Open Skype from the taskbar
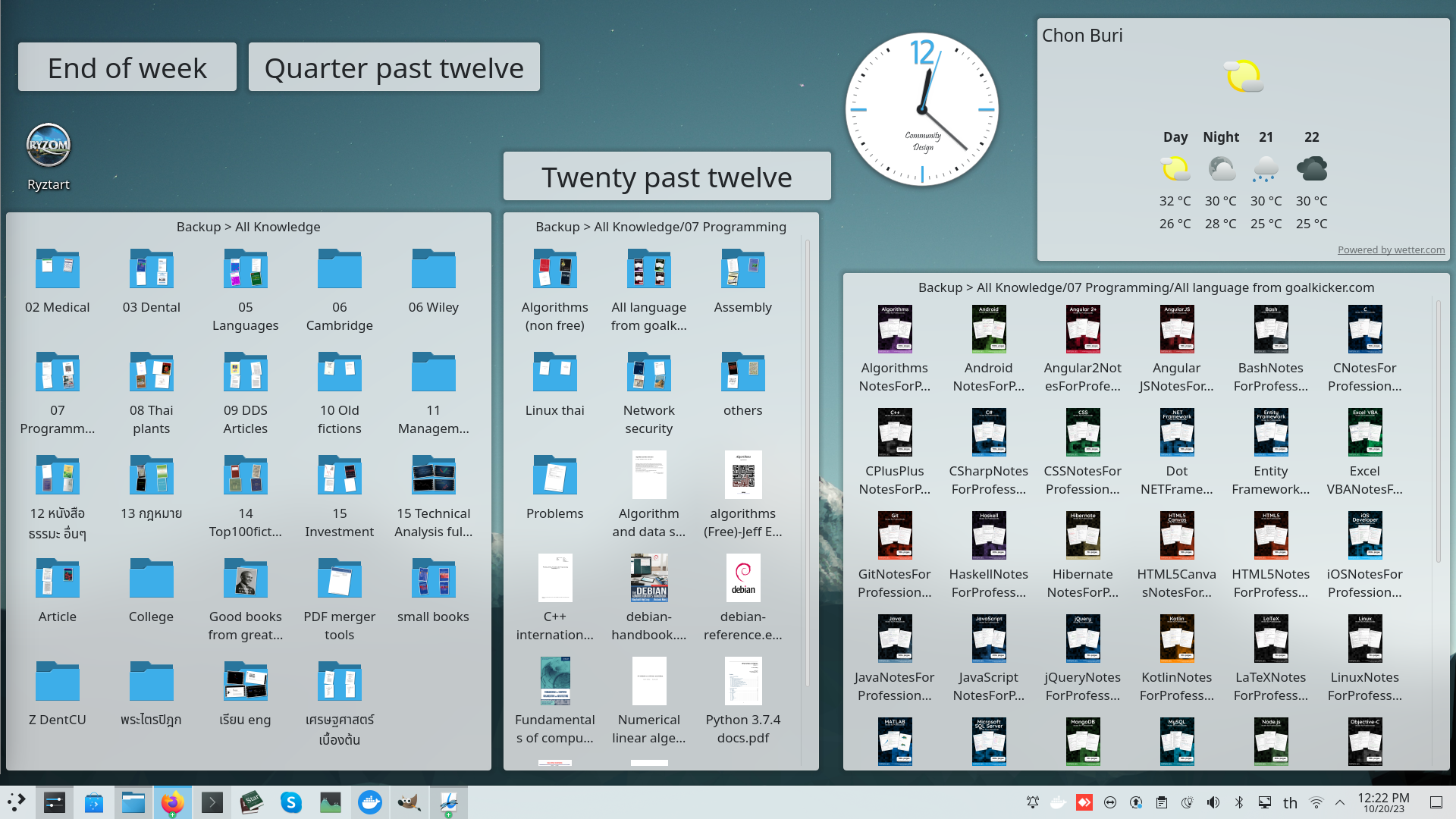1456x819 pixels. coord(290,802)
